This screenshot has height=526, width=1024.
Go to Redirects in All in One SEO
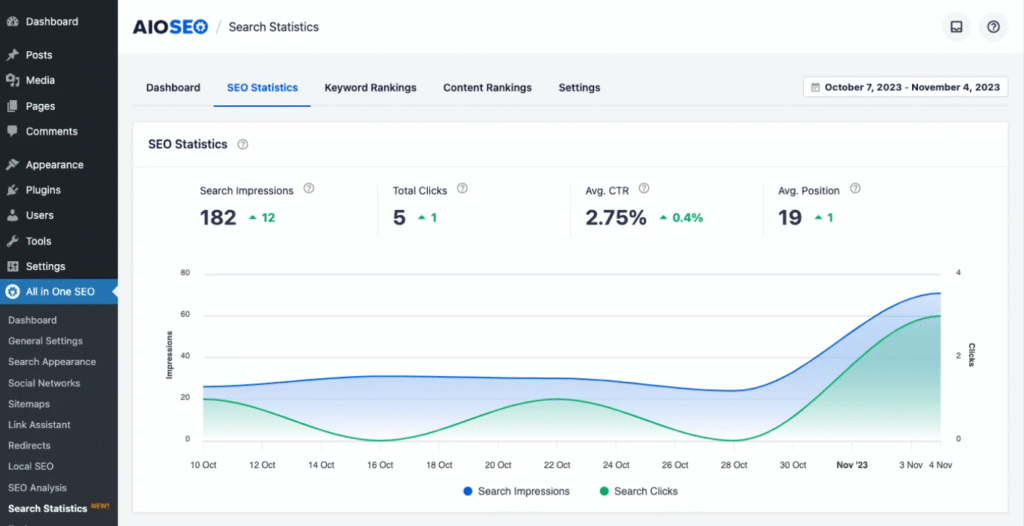pyautogui.click(x=29, y=446)
